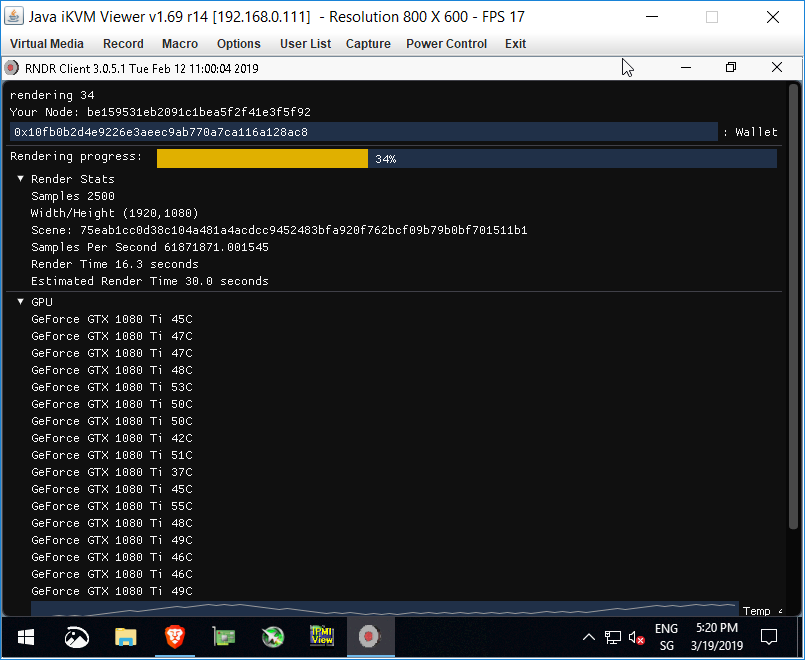Click the GPU row showing 37C
This screenshot has width=805, height=660.
(112, 472)
